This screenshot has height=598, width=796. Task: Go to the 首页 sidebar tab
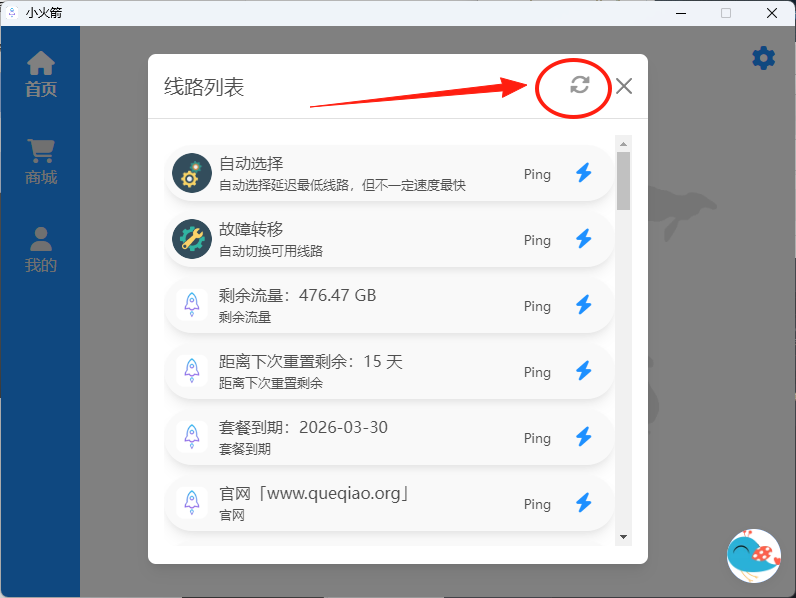pyautogui.click(x=41, y=74)
